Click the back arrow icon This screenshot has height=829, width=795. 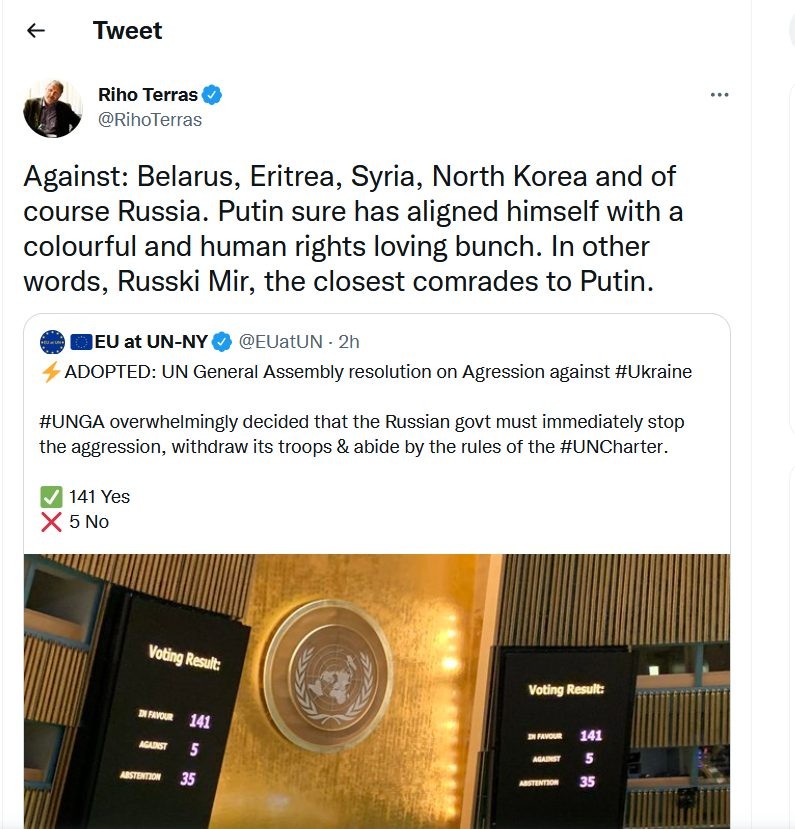pos(36,30)
